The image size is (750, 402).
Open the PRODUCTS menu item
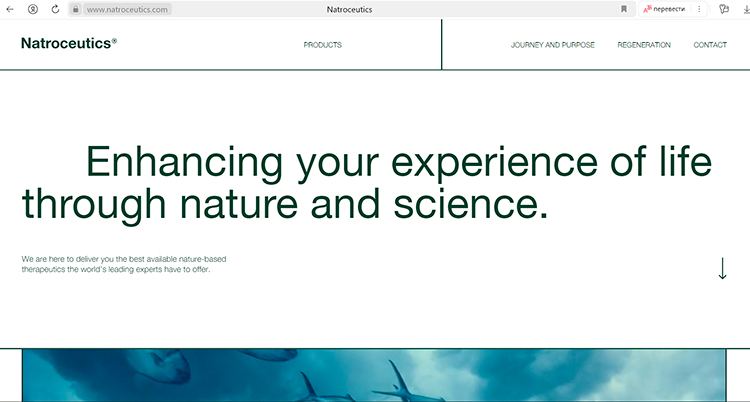322,45
